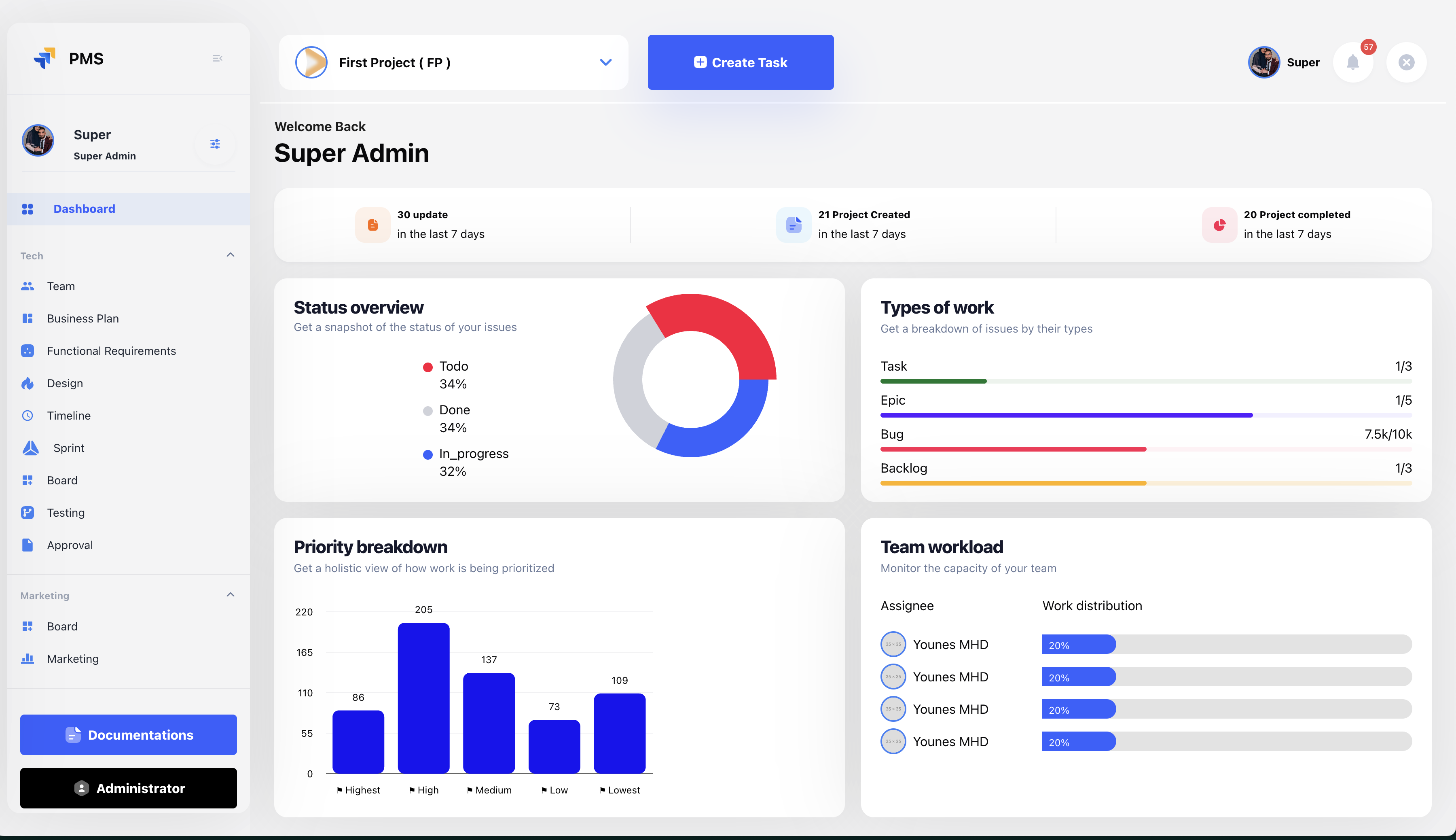This screenshot has width=1456, height=840.
Task: Click the High priority bar in chart
Action: 423,698
